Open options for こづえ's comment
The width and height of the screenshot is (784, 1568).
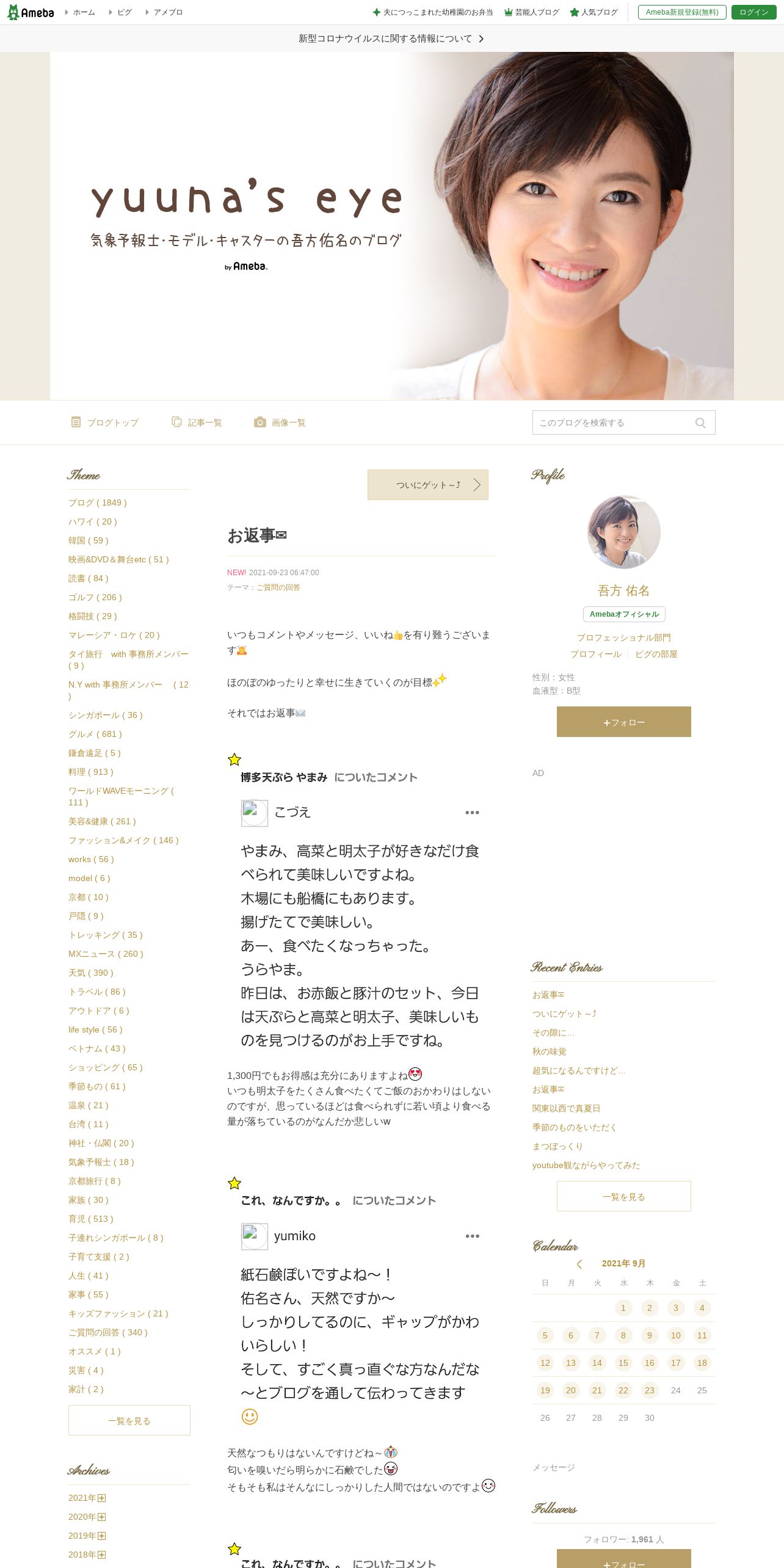coord(472,813)
